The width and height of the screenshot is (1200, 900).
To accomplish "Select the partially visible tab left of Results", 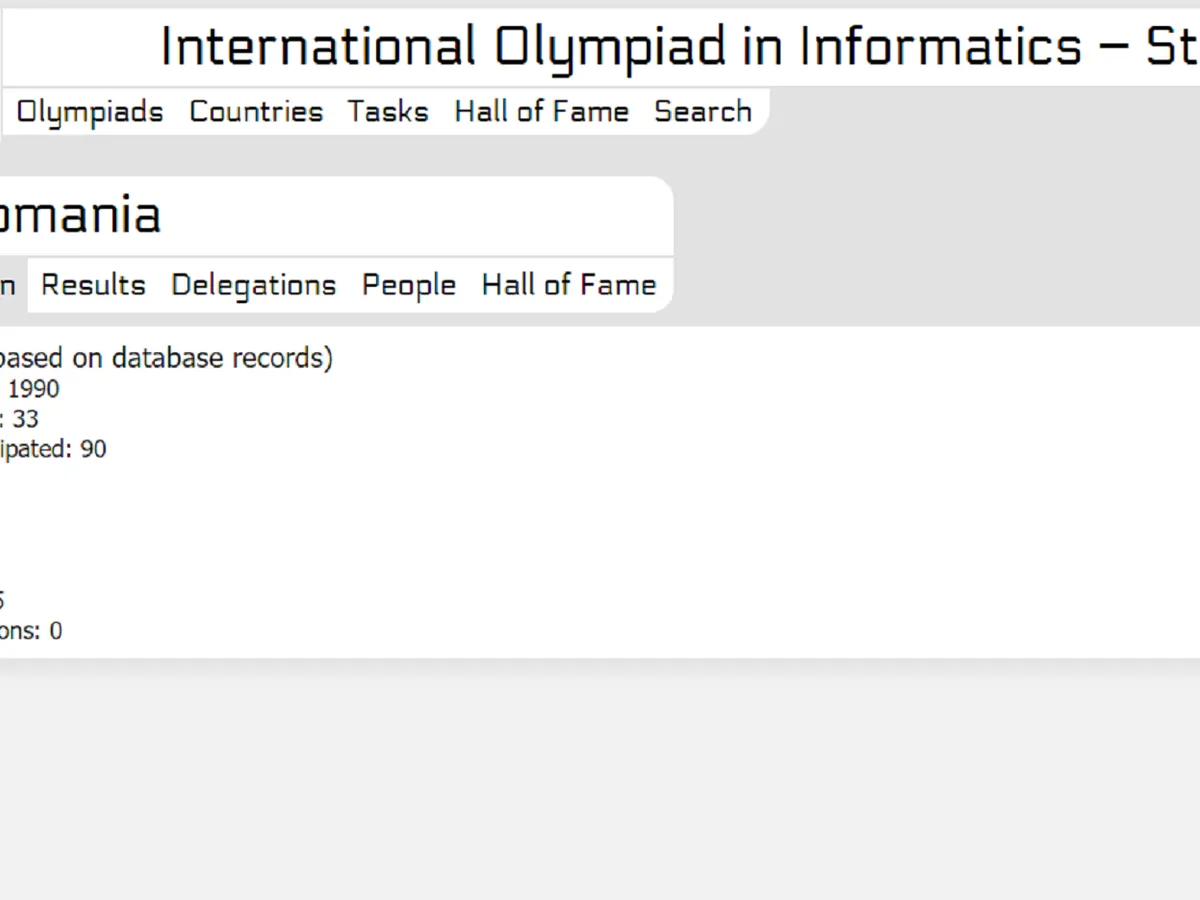I will pos(8,286).
